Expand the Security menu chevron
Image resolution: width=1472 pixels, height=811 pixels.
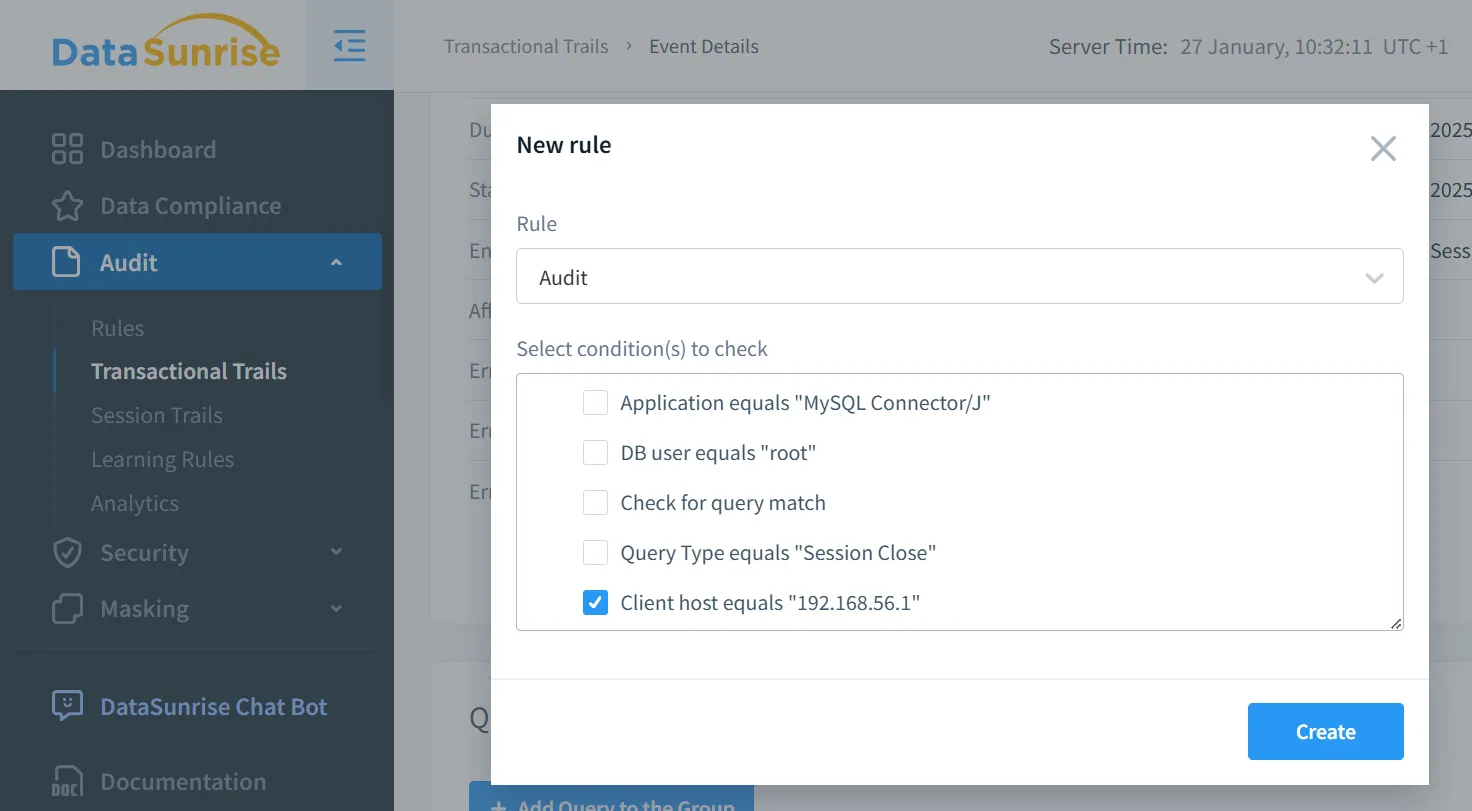point(336,552)
